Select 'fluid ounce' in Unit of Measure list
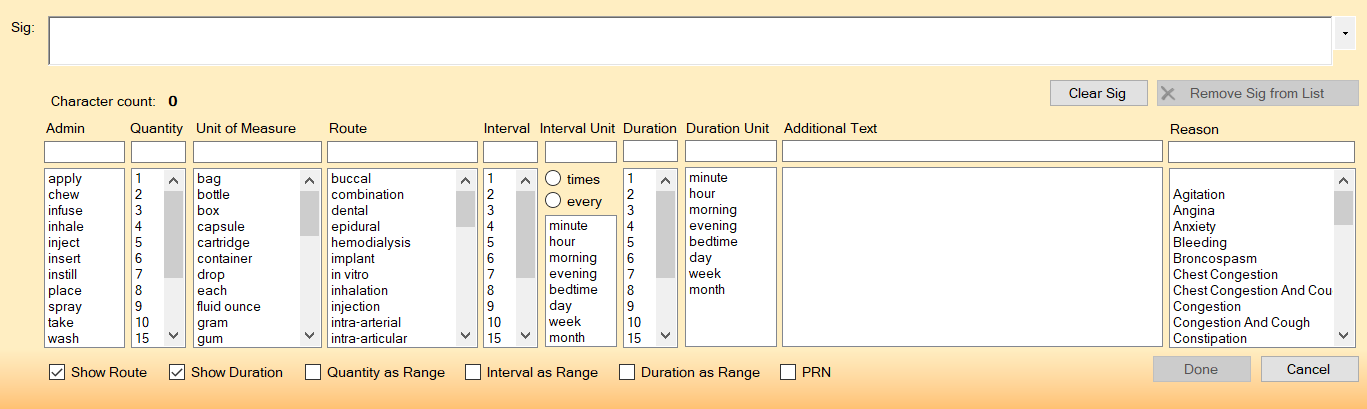Viewport: 1367px width, 409px height. pyautogui.click(x=229, y=307)
